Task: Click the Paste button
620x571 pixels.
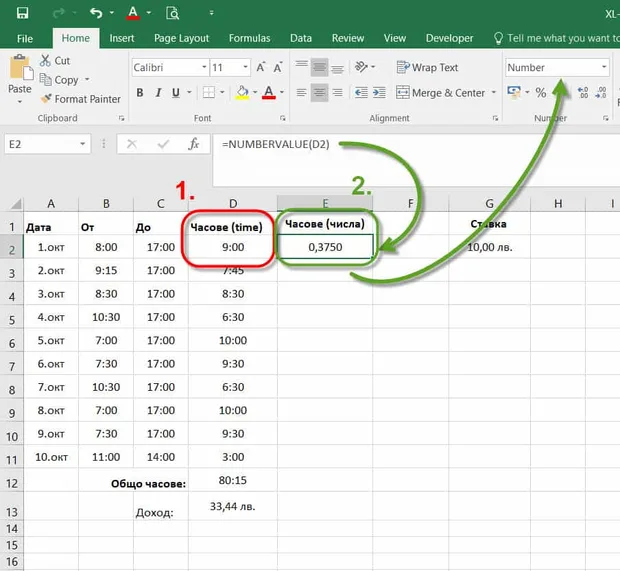Action: (x=19, y=79)
